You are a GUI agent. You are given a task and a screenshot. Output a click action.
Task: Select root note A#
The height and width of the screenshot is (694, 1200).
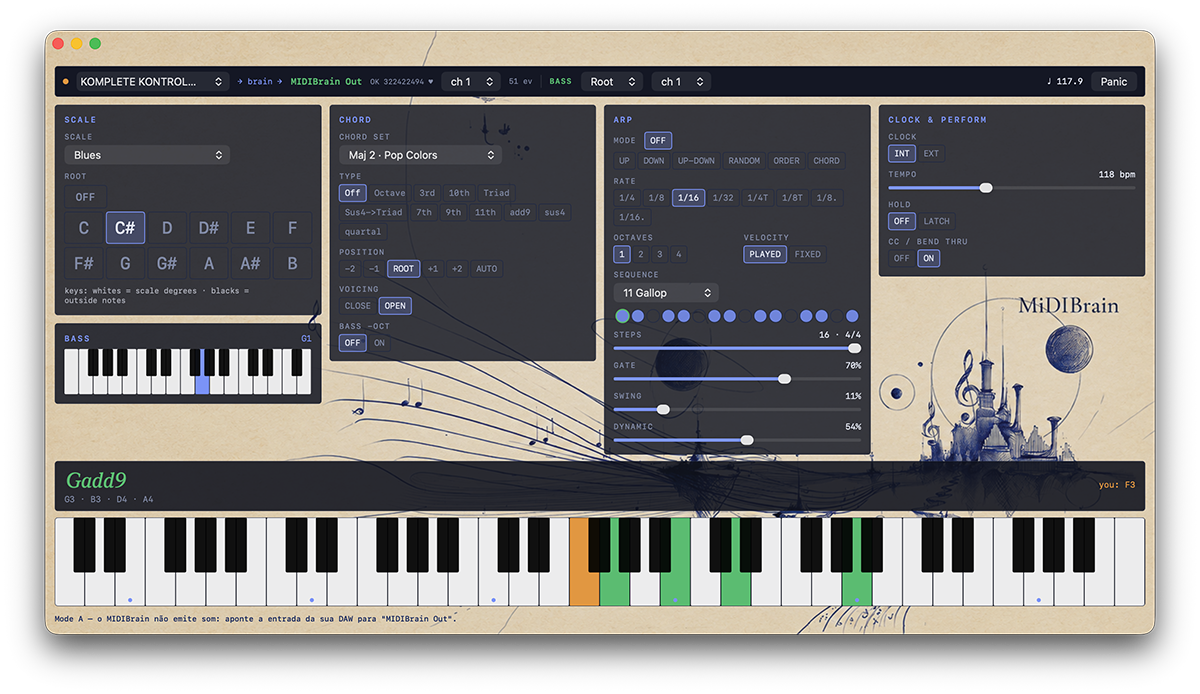tap(250, 264)
